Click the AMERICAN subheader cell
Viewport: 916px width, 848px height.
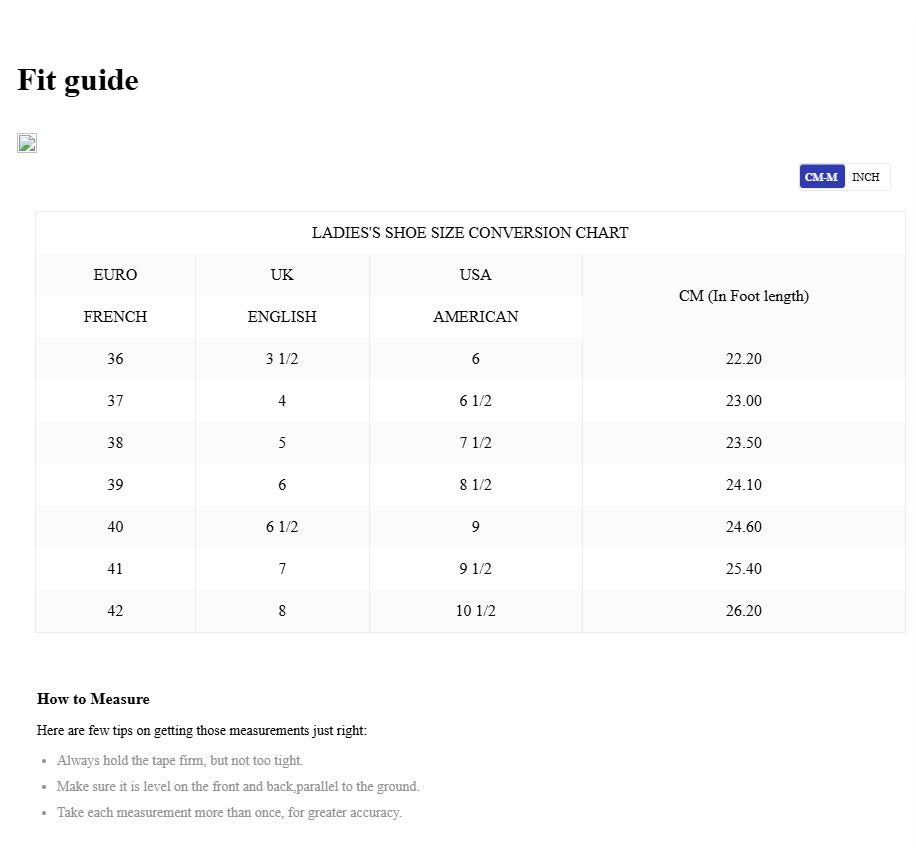point(476,317)
